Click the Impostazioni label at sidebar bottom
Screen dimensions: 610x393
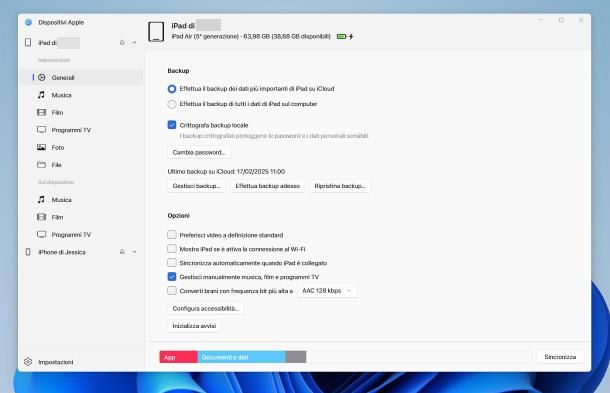pyautogui.click(x=56, y=362)
